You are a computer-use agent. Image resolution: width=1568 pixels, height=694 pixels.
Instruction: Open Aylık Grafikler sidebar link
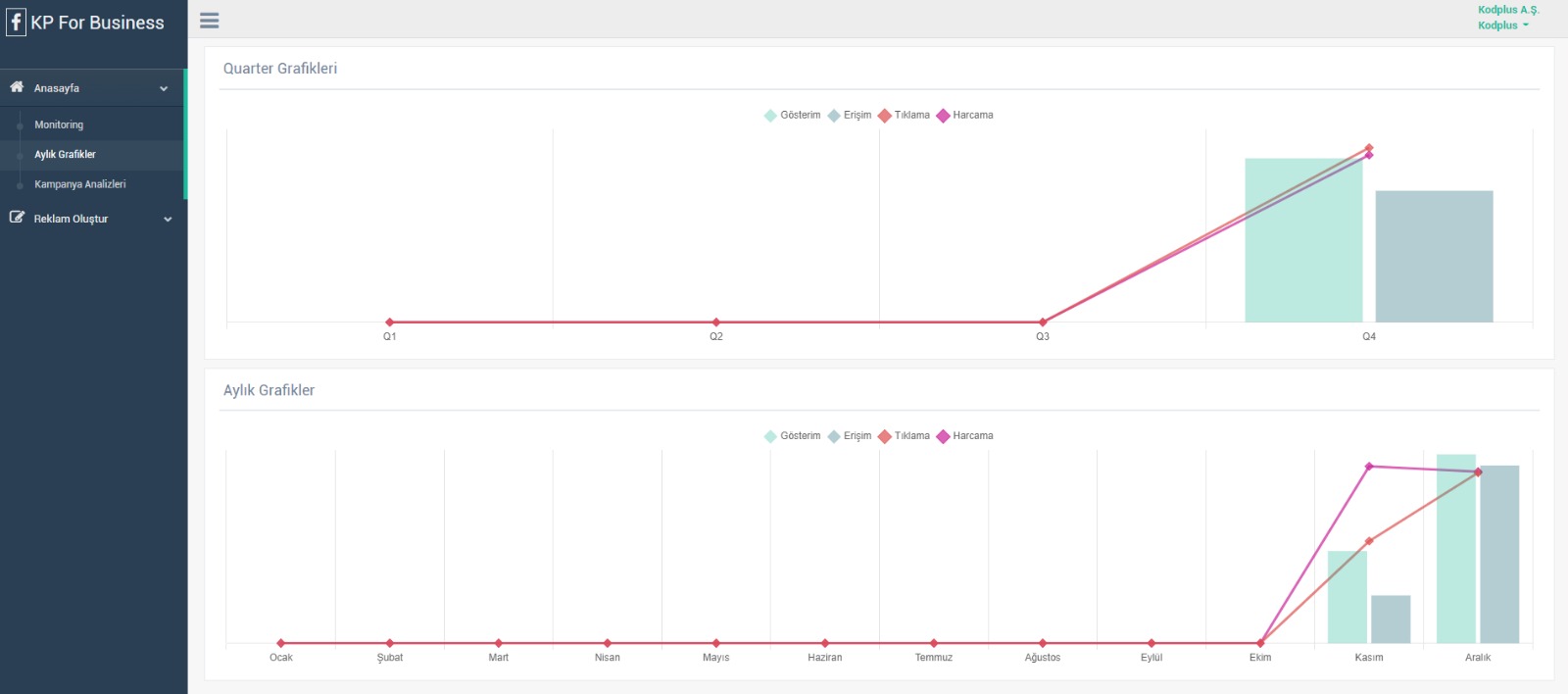coord(65,155)
